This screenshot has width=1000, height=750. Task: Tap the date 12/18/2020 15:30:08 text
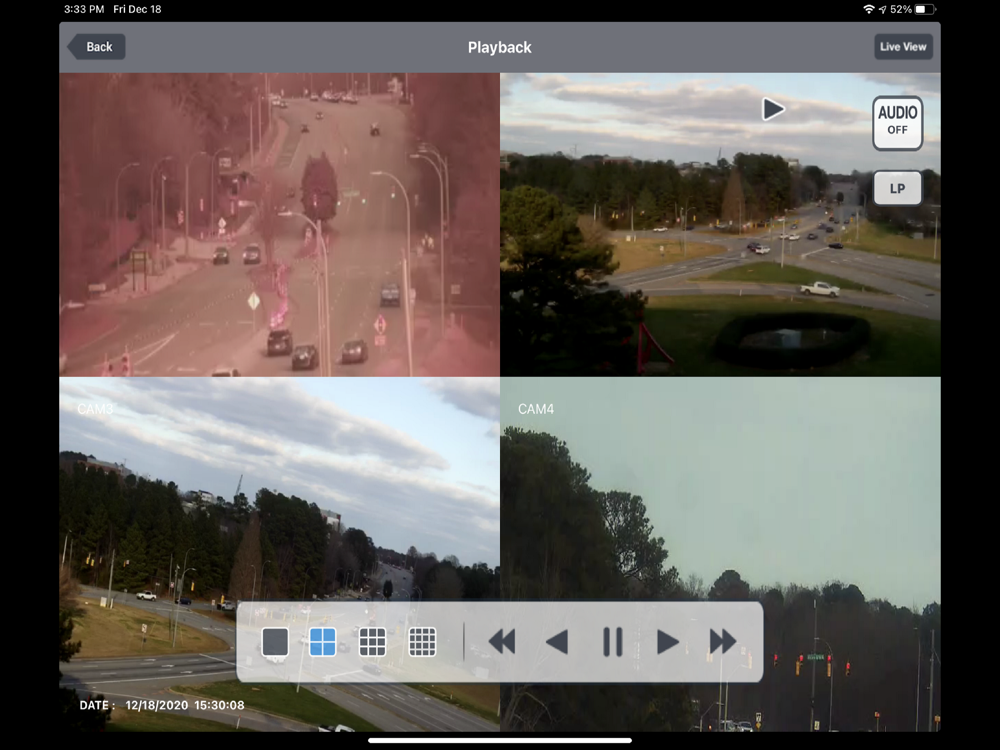point(185,705)
